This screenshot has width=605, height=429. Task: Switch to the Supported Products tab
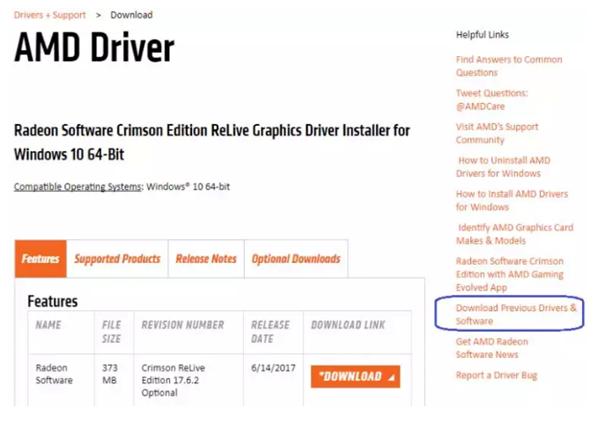point(117,258)
